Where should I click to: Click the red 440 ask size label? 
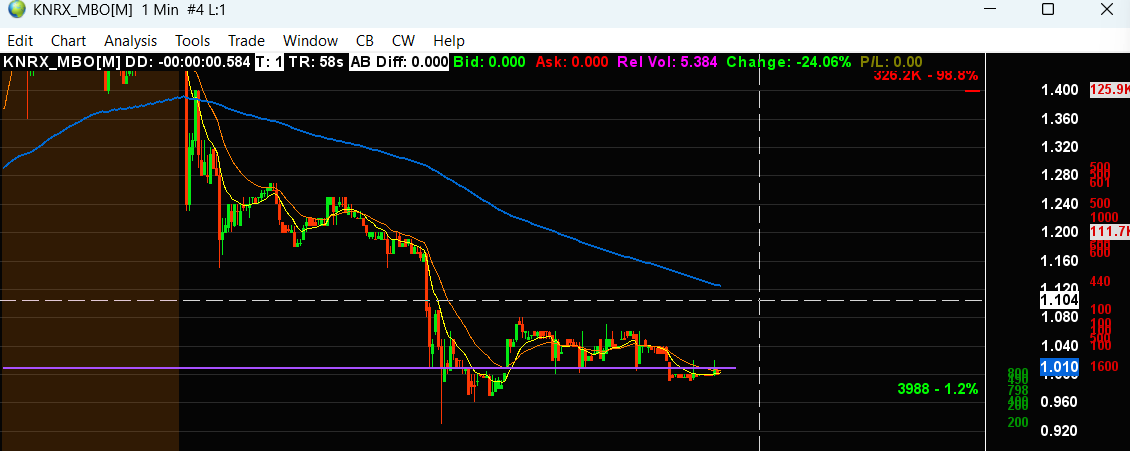[x=1100, y=282]
